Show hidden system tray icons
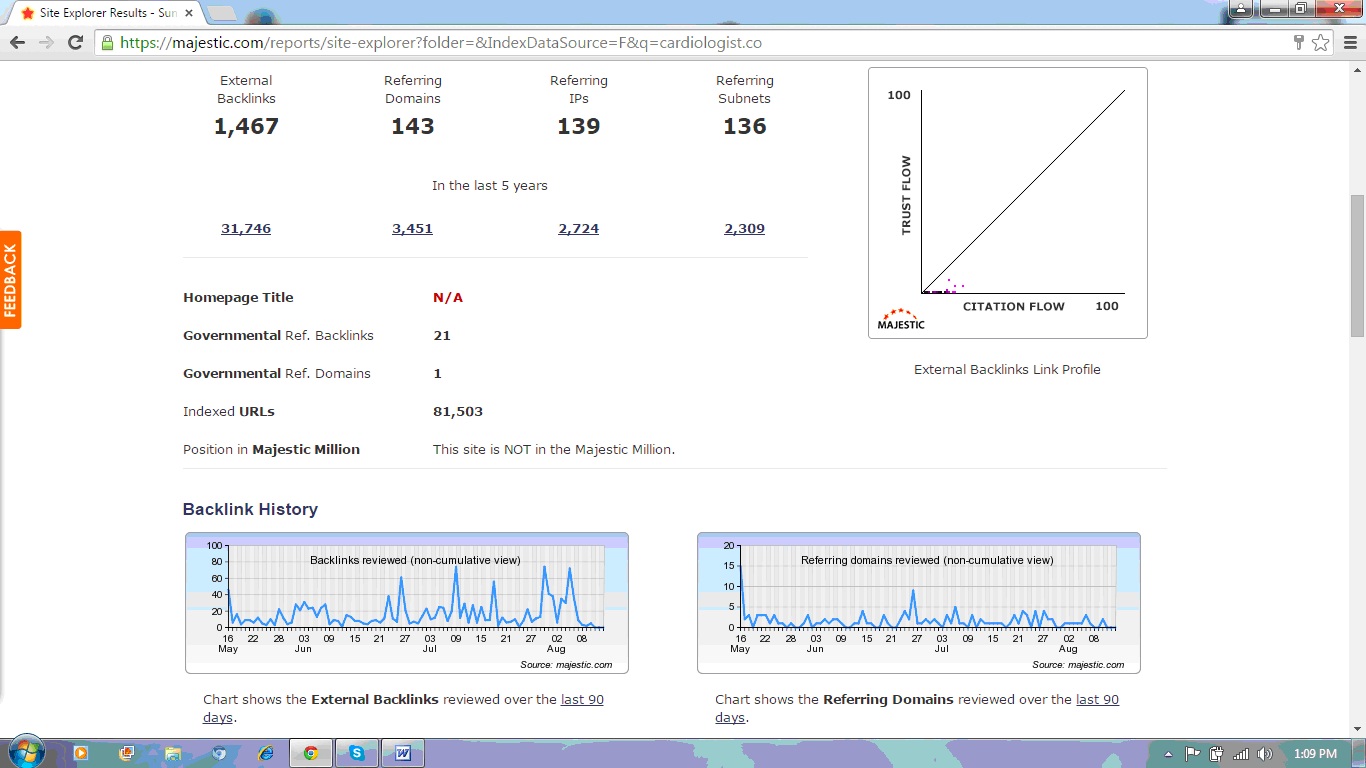 click(1168, 753)
